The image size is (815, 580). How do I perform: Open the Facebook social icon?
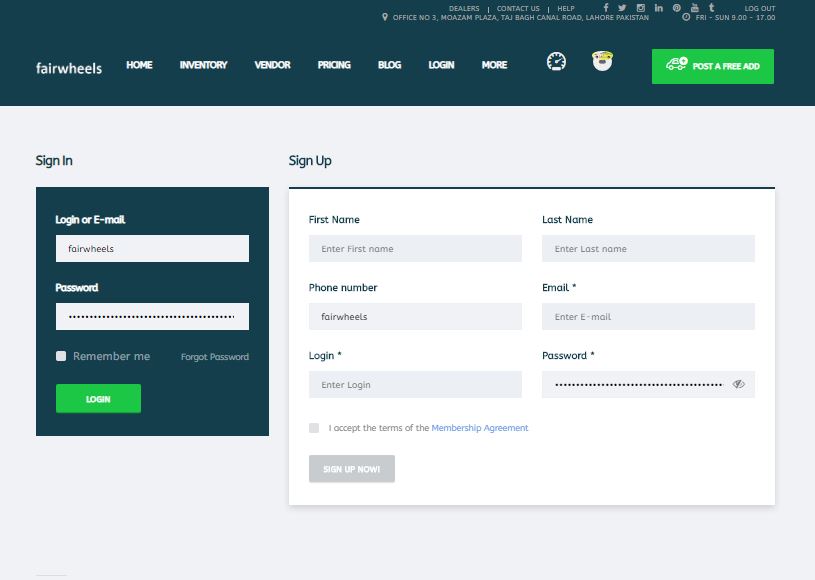(606, 8)
